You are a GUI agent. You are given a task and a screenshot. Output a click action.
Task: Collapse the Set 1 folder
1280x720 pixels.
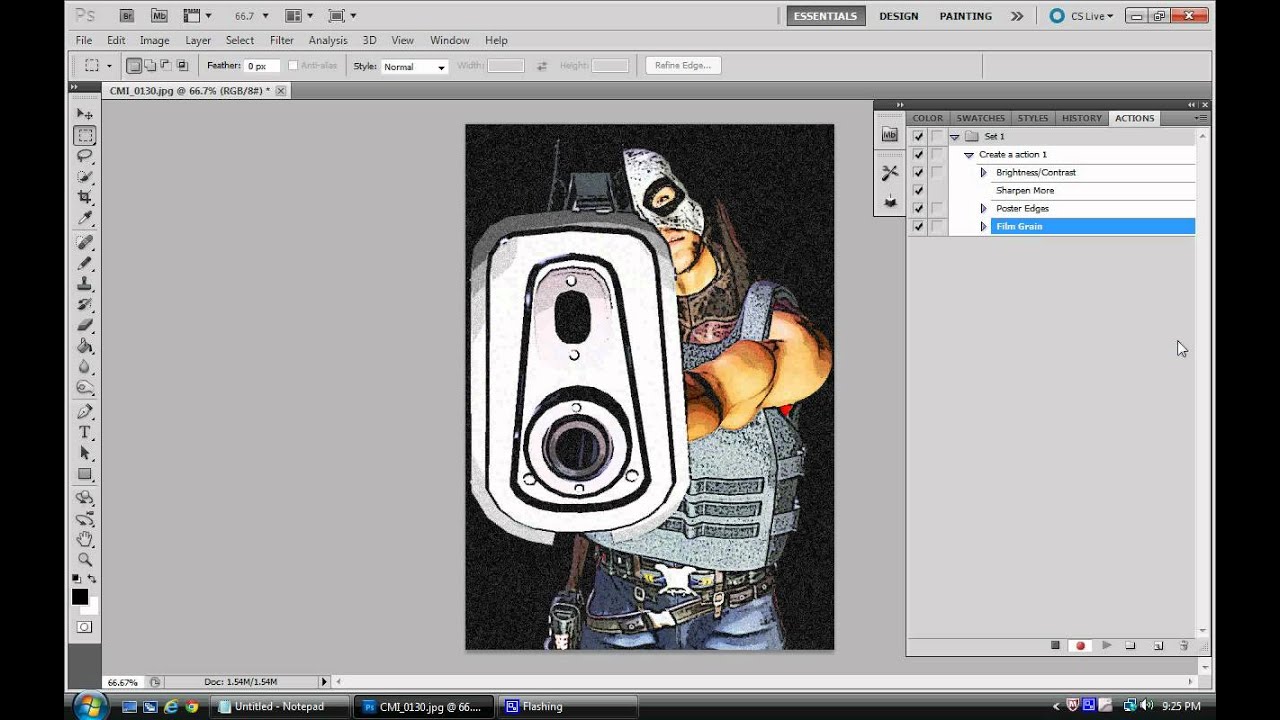point(955,137)
